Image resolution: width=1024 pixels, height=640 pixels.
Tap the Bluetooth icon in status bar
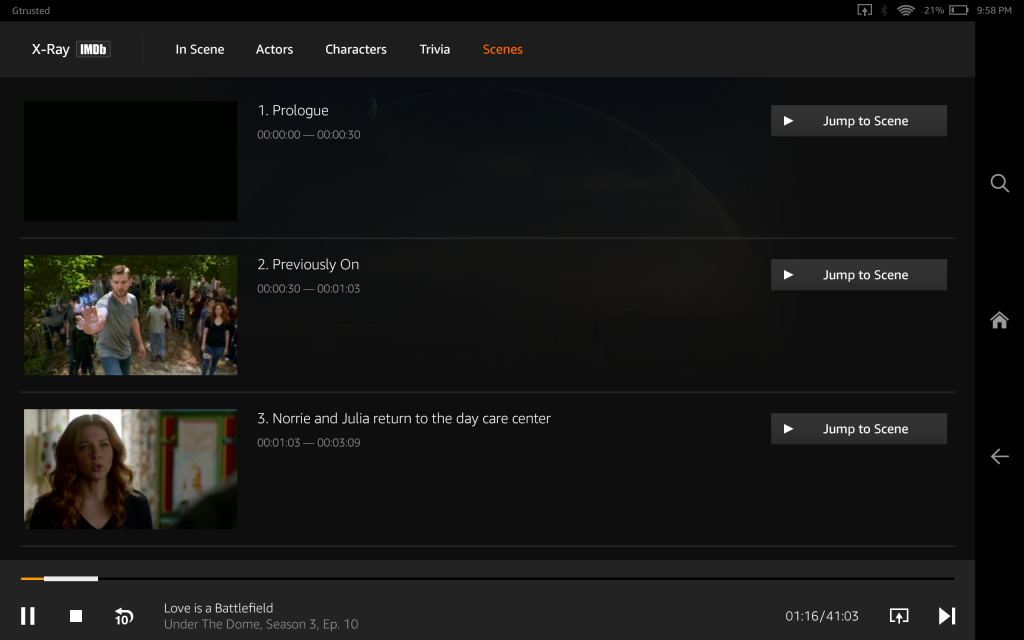[884, 10]
